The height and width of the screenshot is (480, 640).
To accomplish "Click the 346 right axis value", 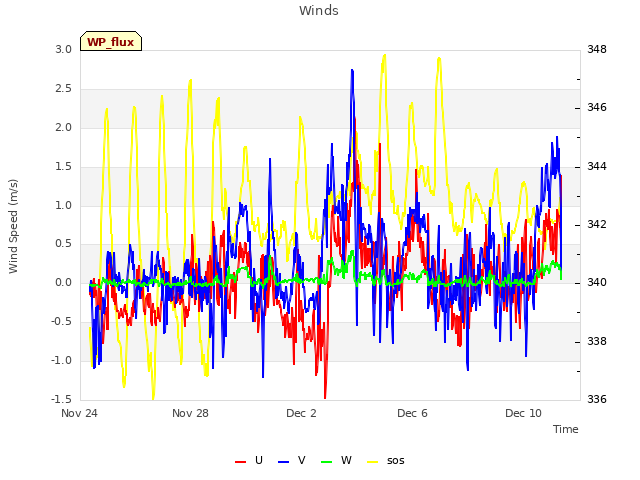I will coord(597,108).
